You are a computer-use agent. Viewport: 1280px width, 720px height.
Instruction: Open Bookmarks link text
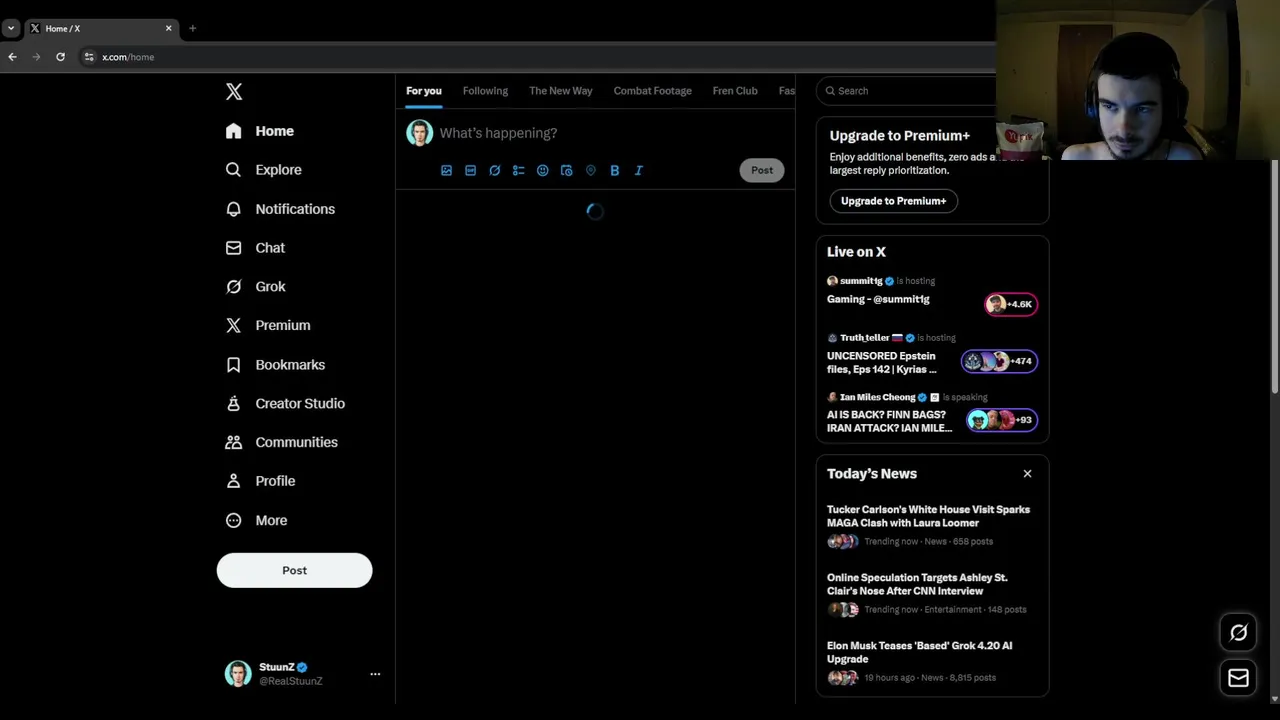coord(290,365)
